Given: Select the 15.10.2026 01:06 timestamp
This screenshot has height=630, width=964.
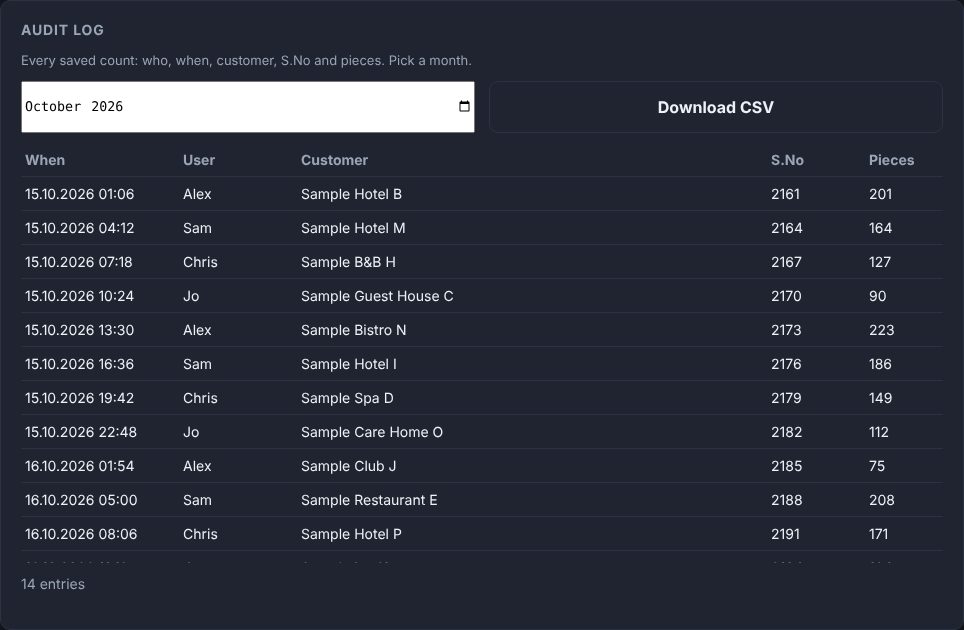Looking at the screenshot, I should pos(79,194).
